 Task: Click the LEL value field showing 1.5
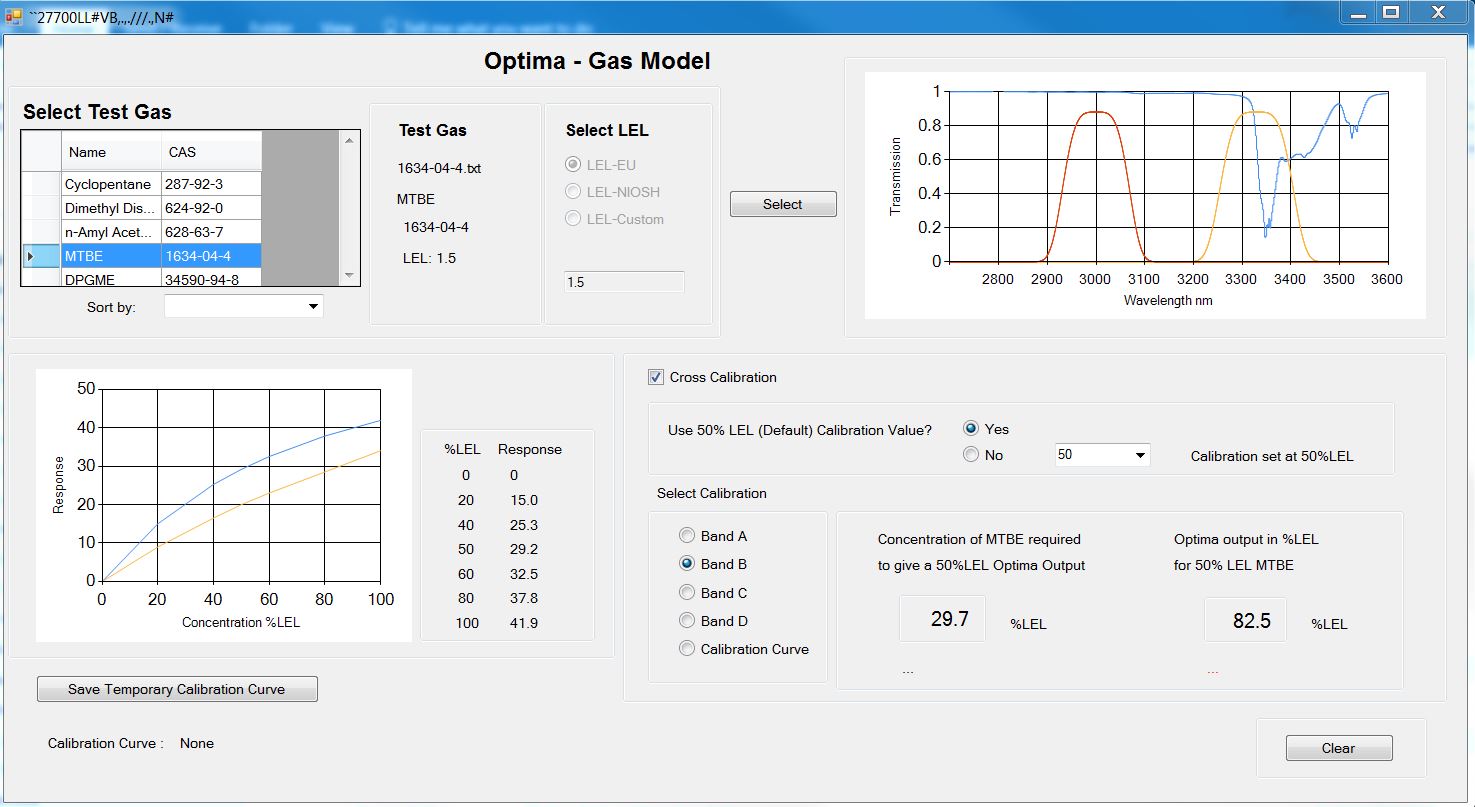(624, 282)
